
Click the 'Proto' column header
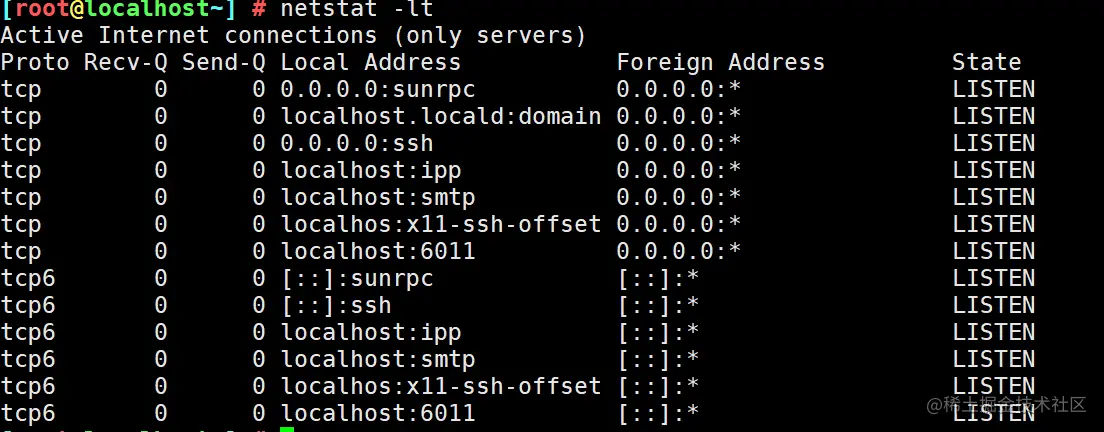point(35,63)
